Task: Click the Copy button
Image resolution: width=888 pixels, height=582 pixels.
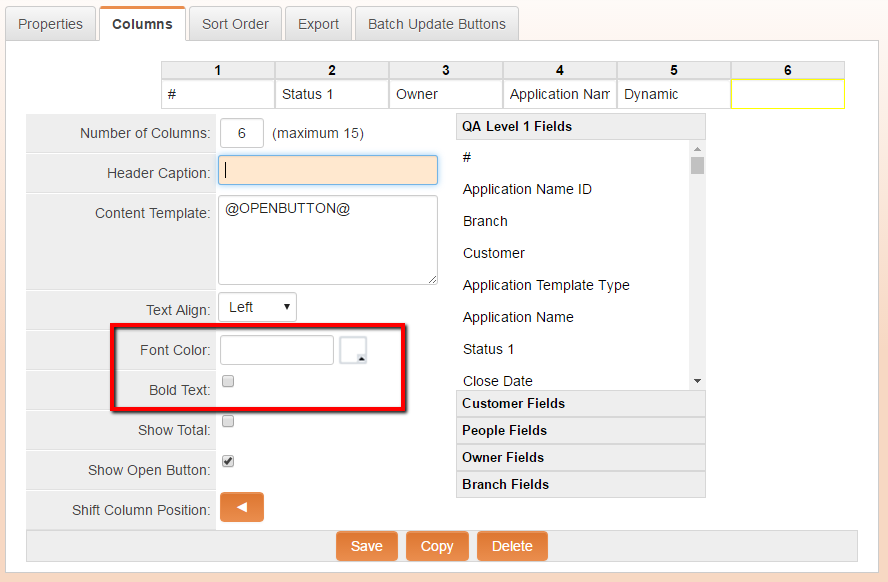Action: [x=437, y=546]
